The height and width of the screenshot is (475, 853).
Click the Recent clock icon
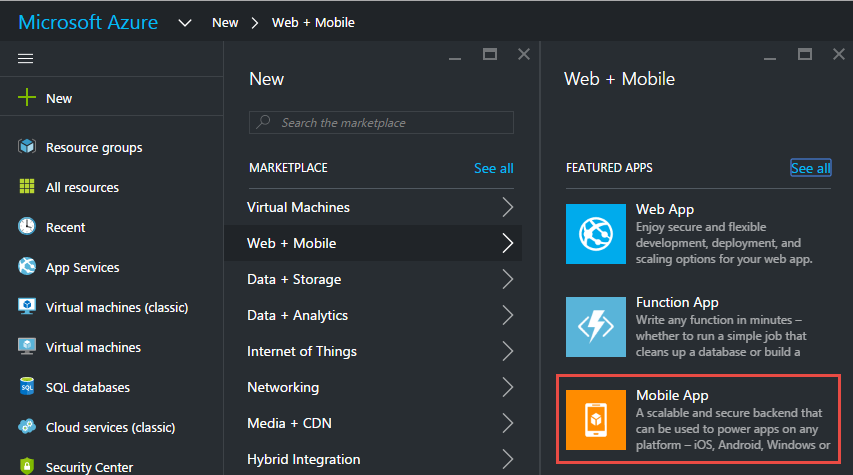click(x=27, y=226)
